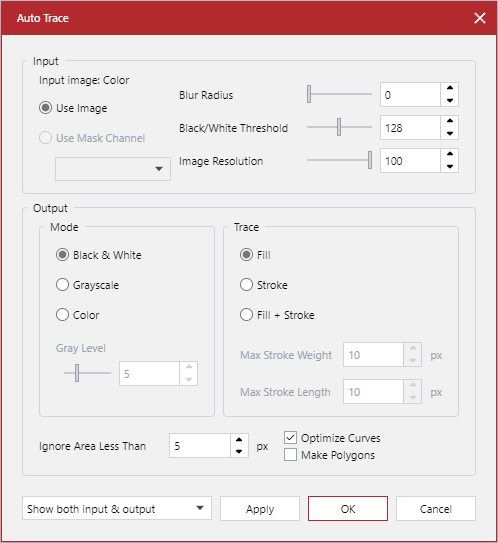Click the Cancel button
Screen dimensions: 498x543
pos(436,509)
